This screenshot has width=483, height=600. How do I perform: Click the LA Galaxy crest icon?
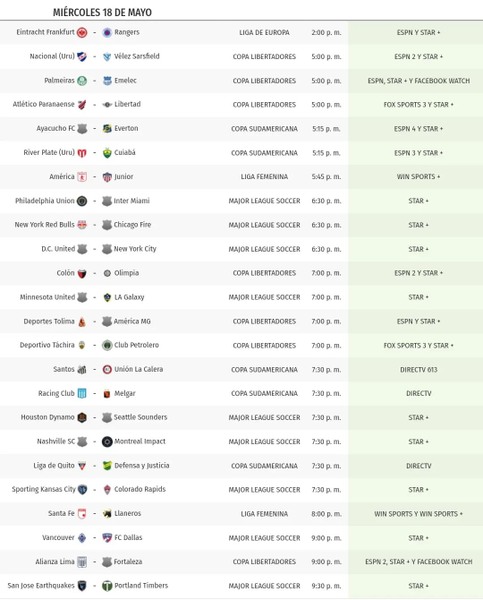107,297
